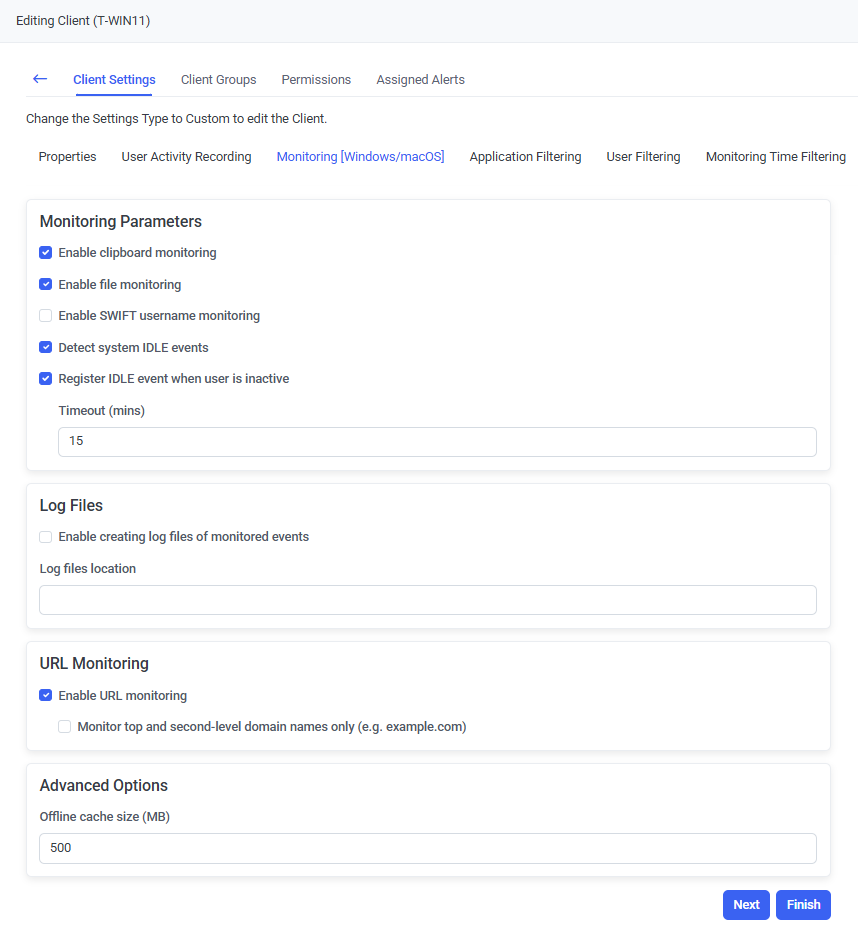Open the Permissions tab
The width and height of the screenshot is (858, 934).
[x=316, y=80]
